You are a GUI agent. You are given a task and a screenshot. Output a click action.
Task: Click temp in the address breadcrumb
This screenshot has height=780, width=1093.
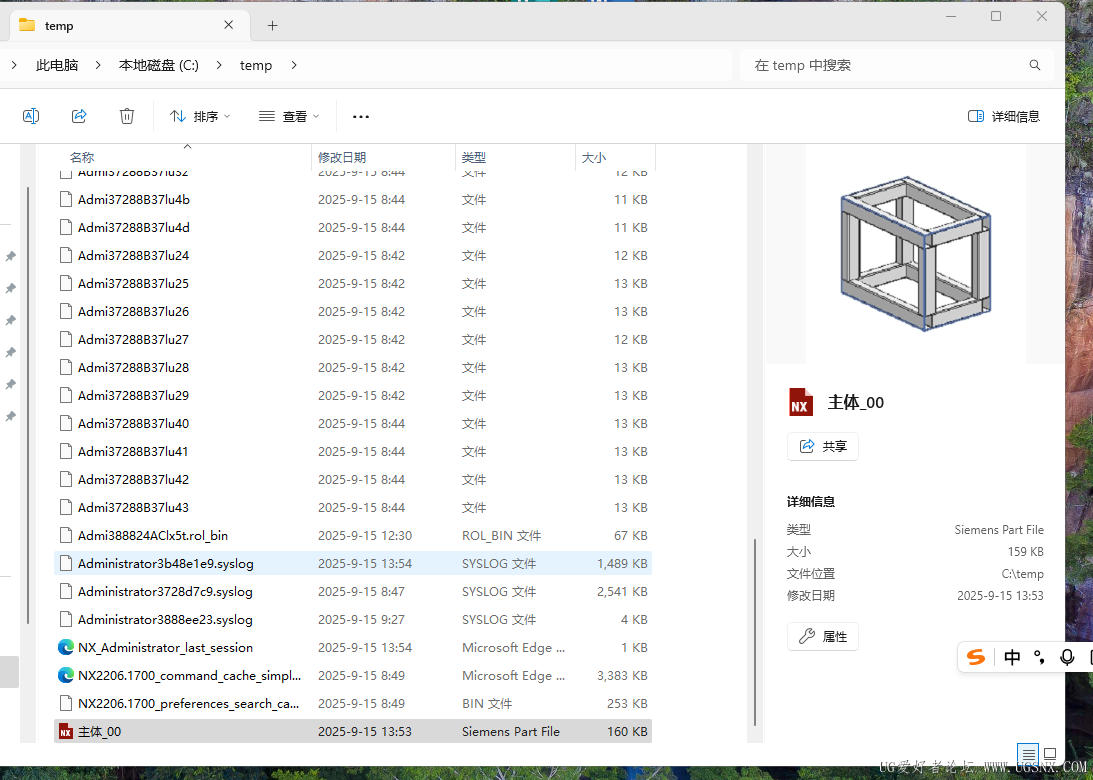point(256,65)
